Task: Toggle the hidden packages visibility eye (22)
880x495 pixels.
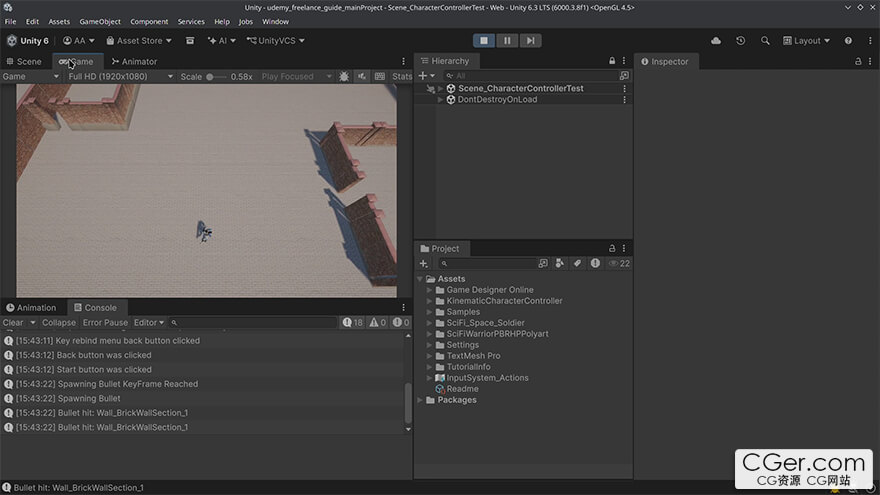Action: [620, 263]
